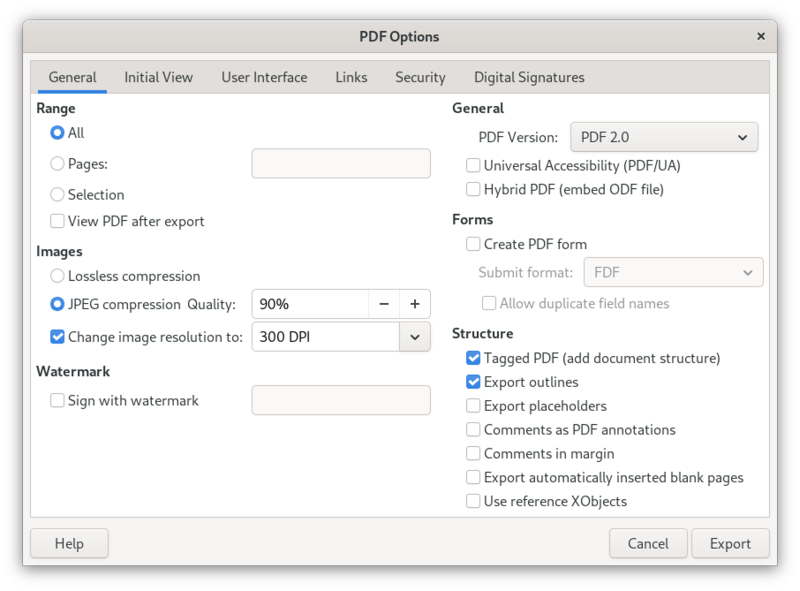Enable Use reference XObjects
Viewport: 800px width, 591px height.
click(x=472, y=501)
